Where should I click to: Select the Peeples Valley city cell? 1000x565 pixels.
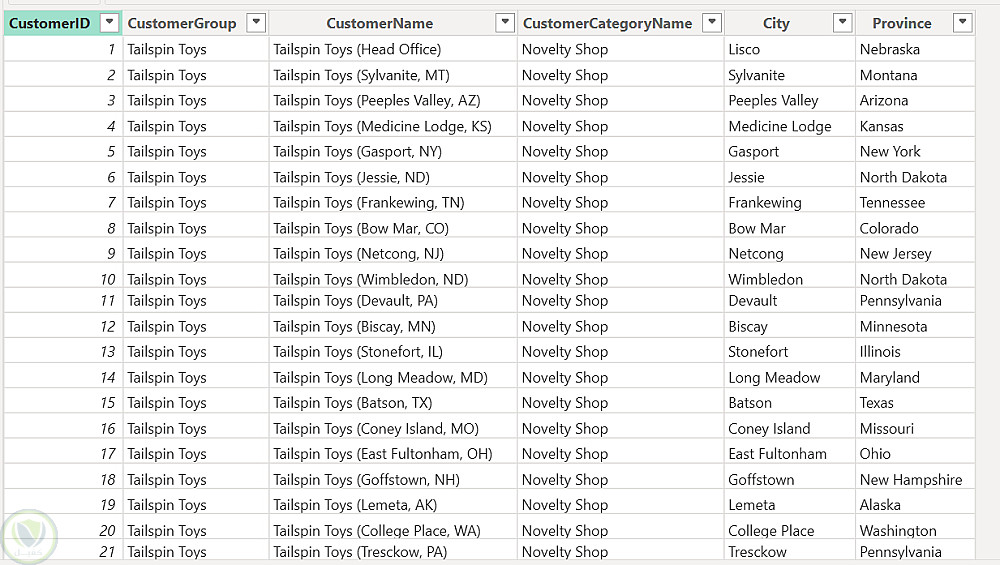click(x=773, y=100)
